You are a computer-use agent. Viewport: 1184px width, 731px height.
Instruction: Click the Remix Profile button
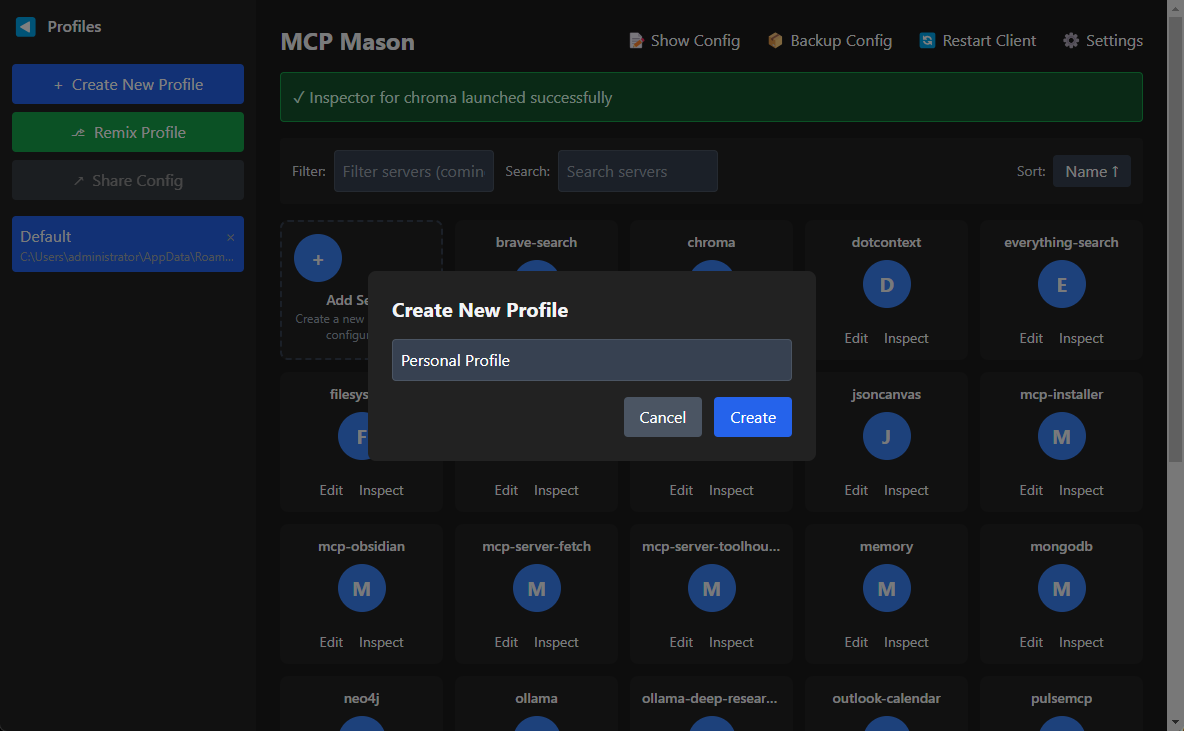point(127,132)
